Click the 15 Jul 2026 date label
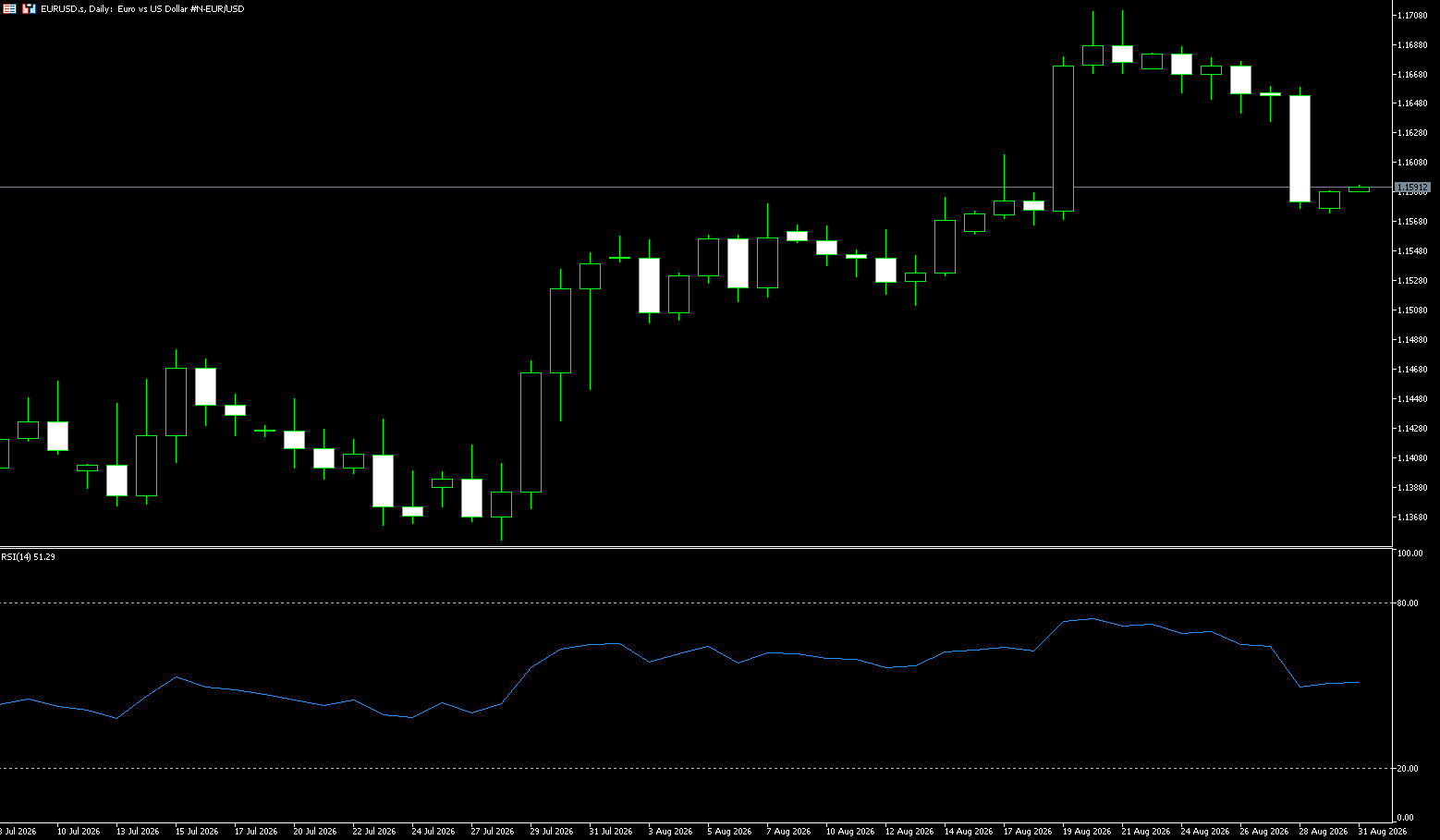 tap(197, 832)
